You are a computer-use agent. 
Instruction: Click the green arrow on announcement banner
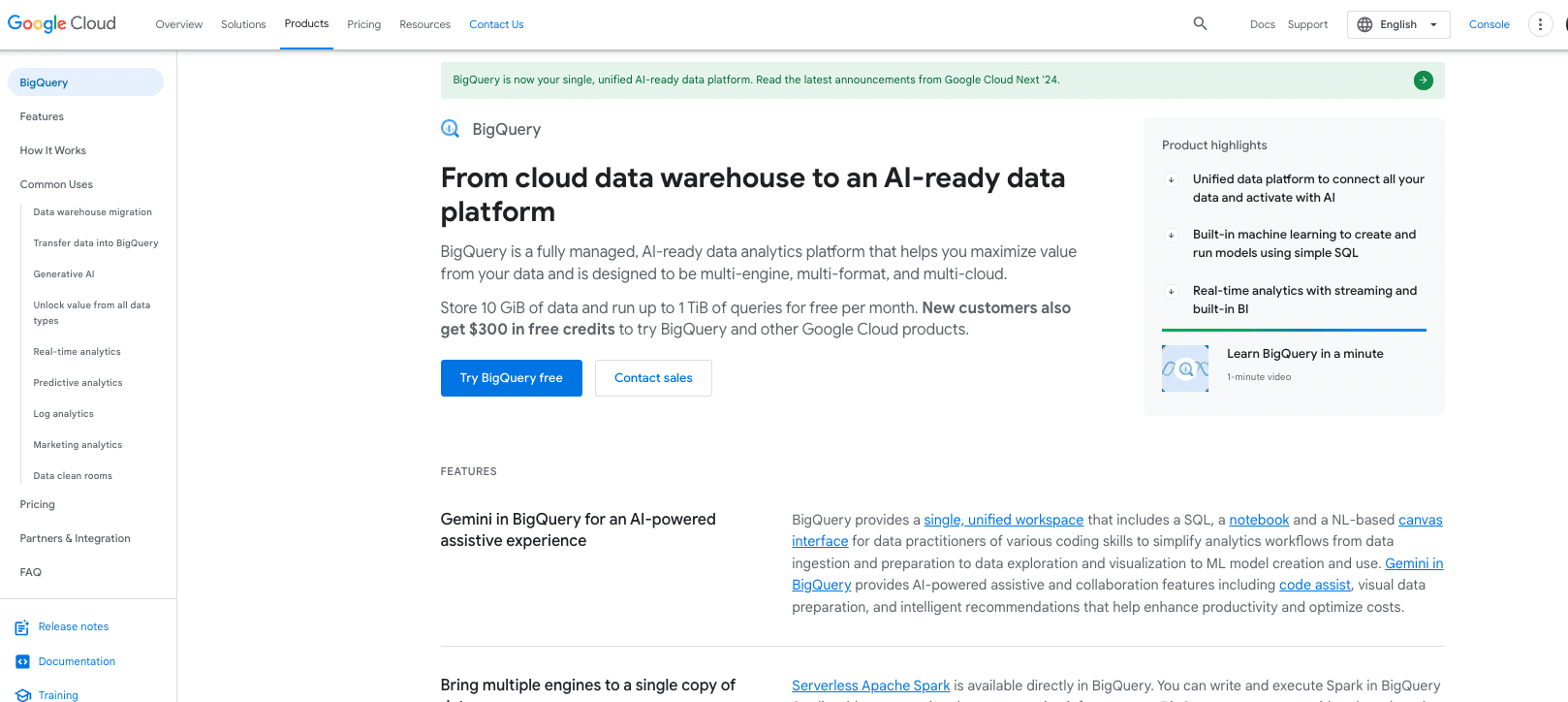1423,80
